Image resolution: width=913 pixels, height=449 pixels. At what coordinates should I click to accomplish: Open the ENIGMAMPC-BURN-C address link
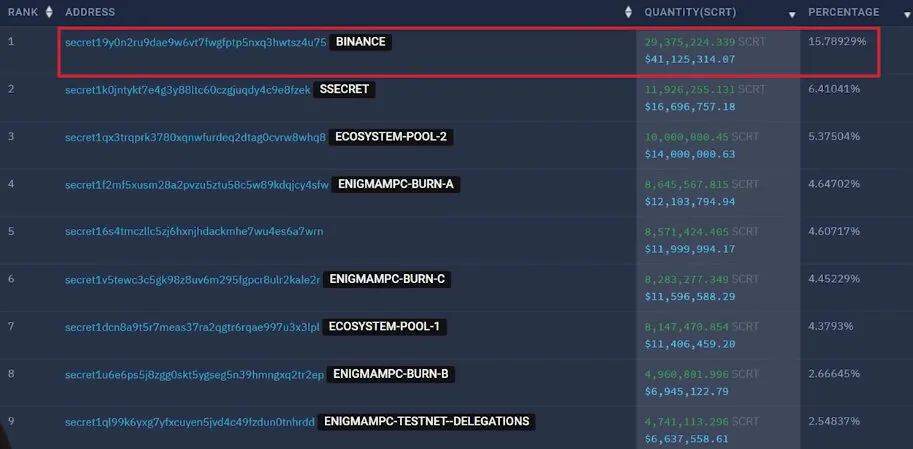point(192,280)
